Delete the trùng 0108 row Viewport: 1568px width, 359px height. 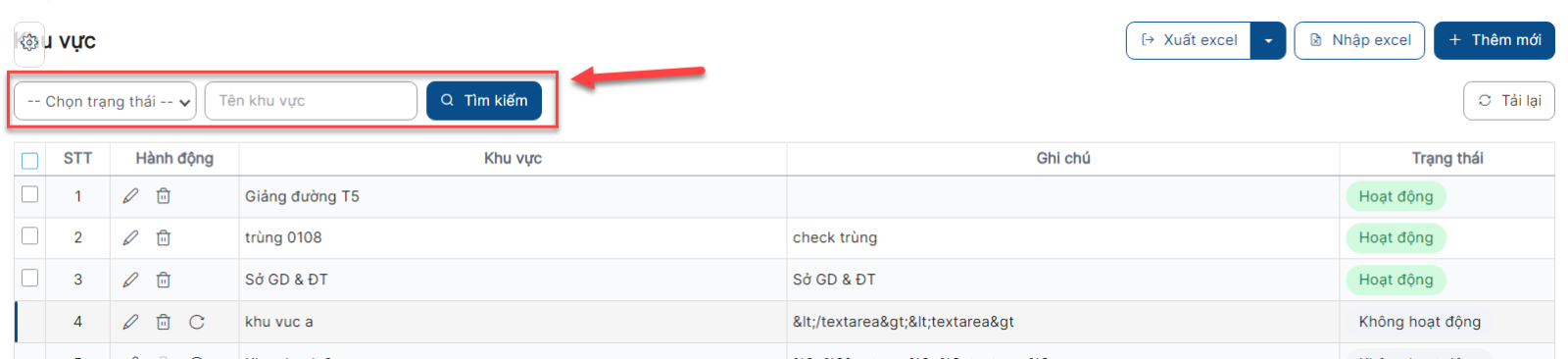(164, 237)
